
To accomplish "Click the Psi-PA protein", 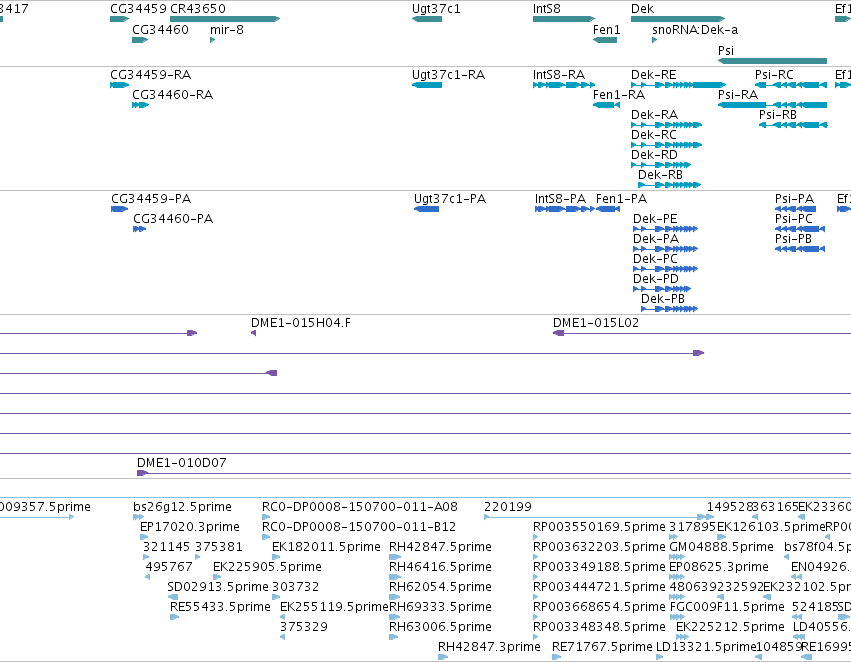I will pos(795,209).
